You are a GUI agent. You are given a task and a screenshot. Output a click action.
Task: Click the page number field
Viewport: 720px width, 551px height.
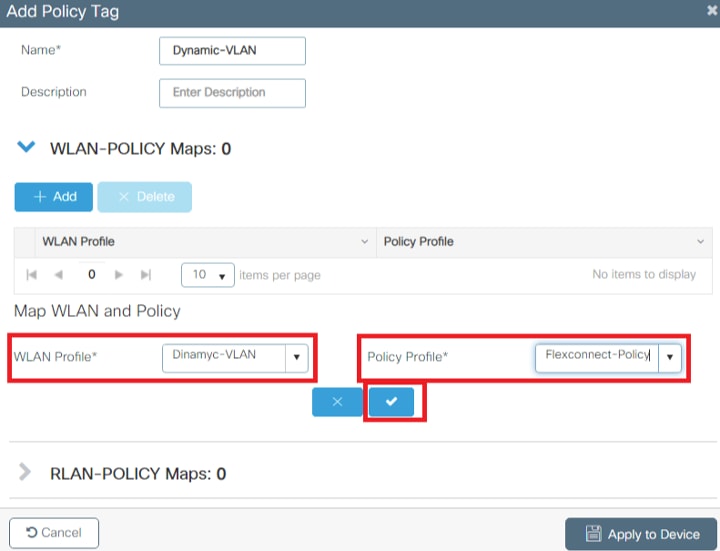pos(91,275)
